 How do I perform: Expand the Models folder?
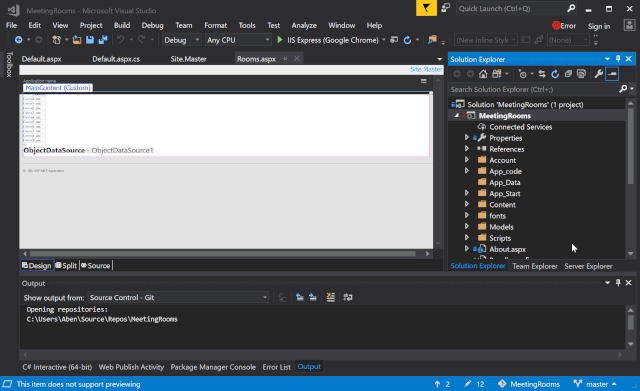tap(467, 227)
